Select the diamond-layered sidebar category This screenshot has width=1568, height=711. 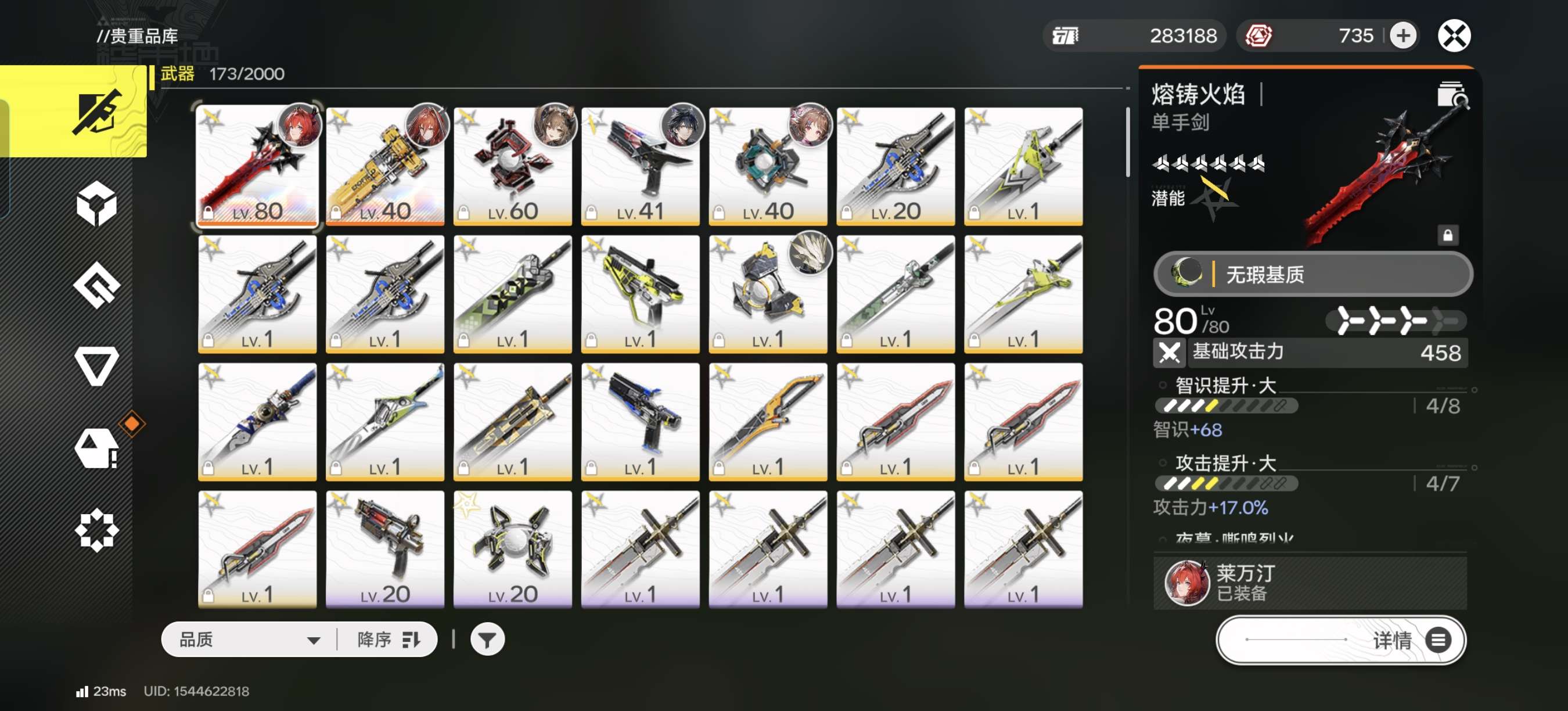click(96, 285)
